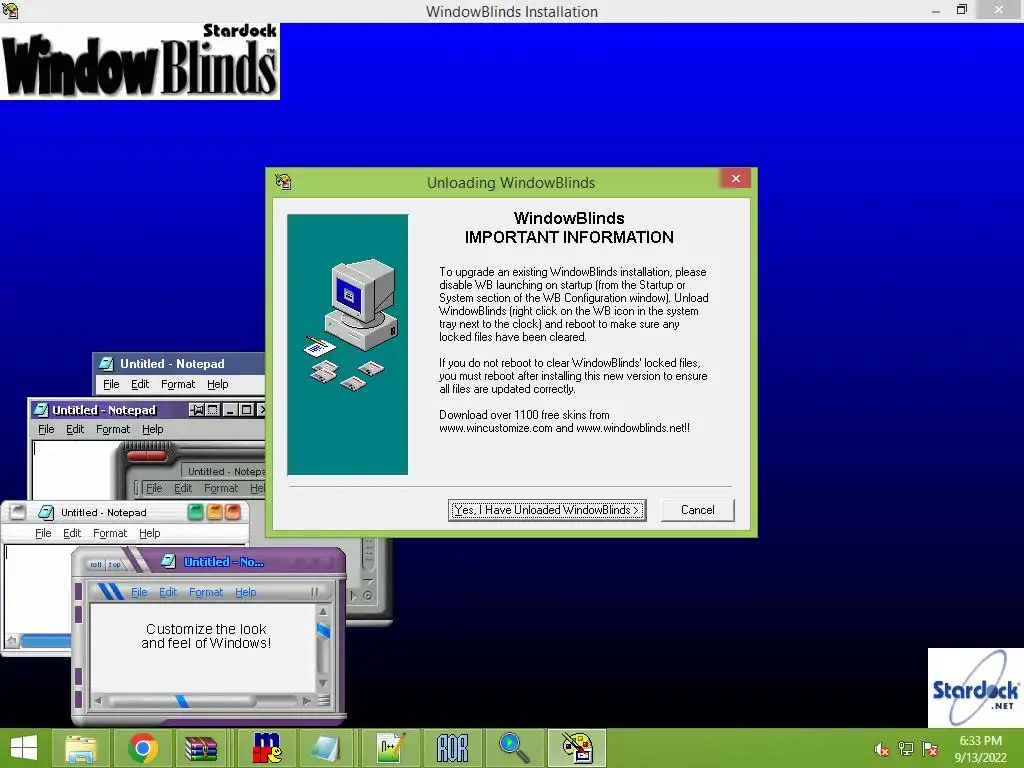Launch Google Chrome from the taskbar
The image size is (1024, 768).
click(x=143, y=748)
